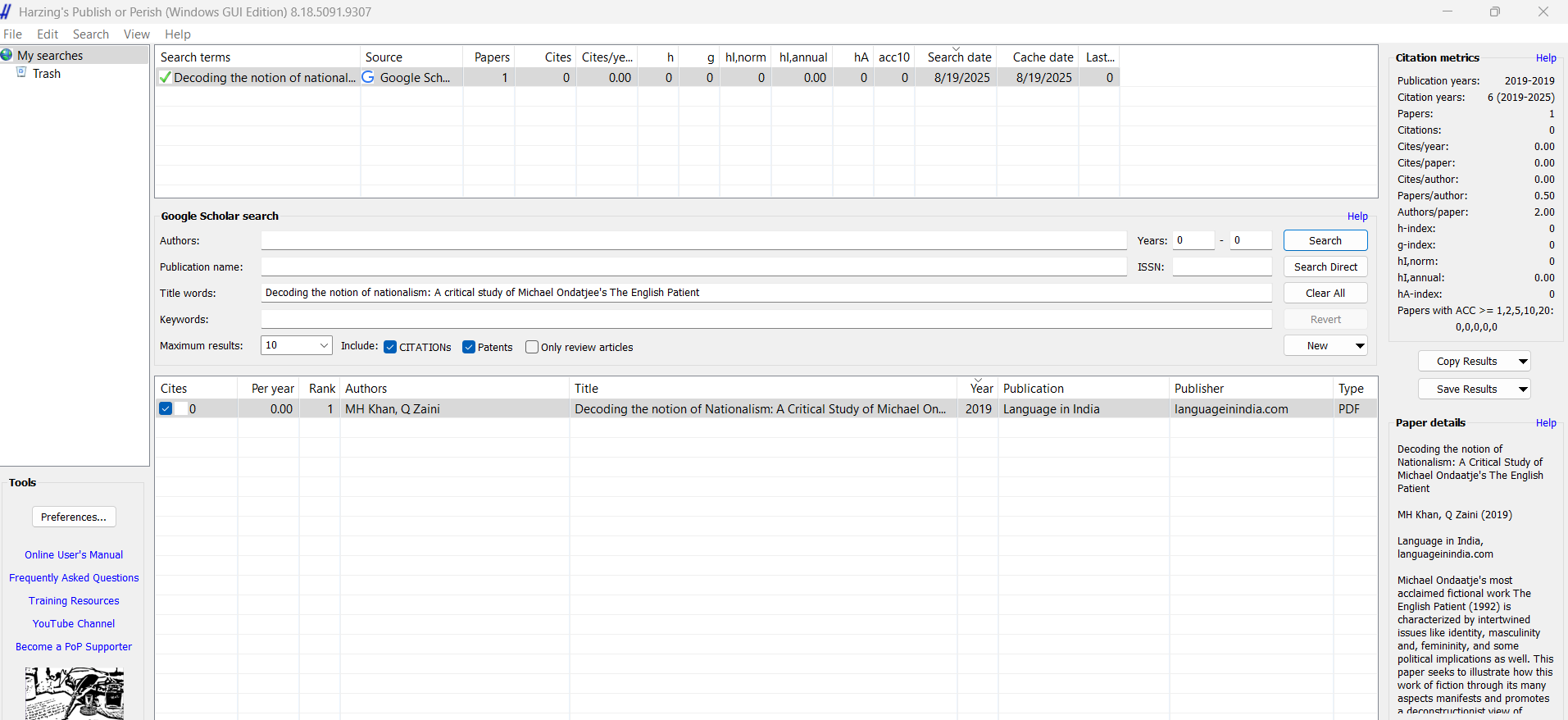Open the Search menu

(91, 34)
